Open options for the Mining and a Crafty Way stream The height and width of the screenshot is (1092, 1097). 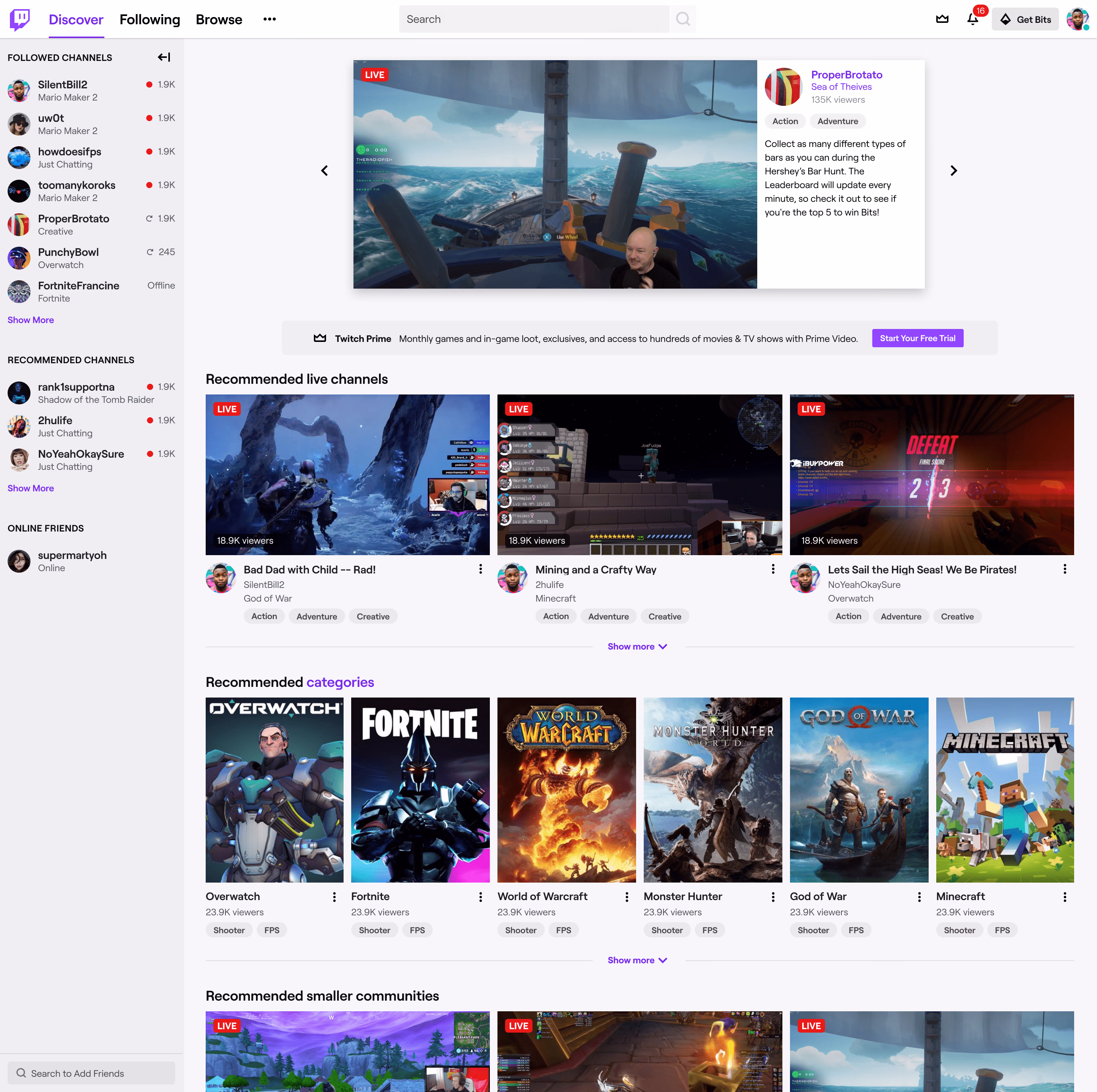[773, 569]
